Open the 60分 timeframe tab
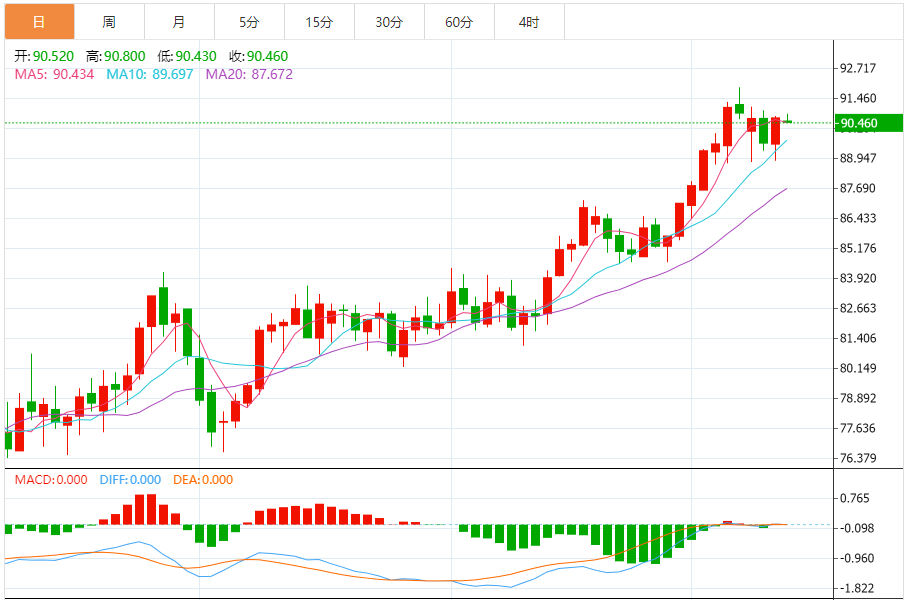This screenshot has width=910, height=600. pos(459,22)
